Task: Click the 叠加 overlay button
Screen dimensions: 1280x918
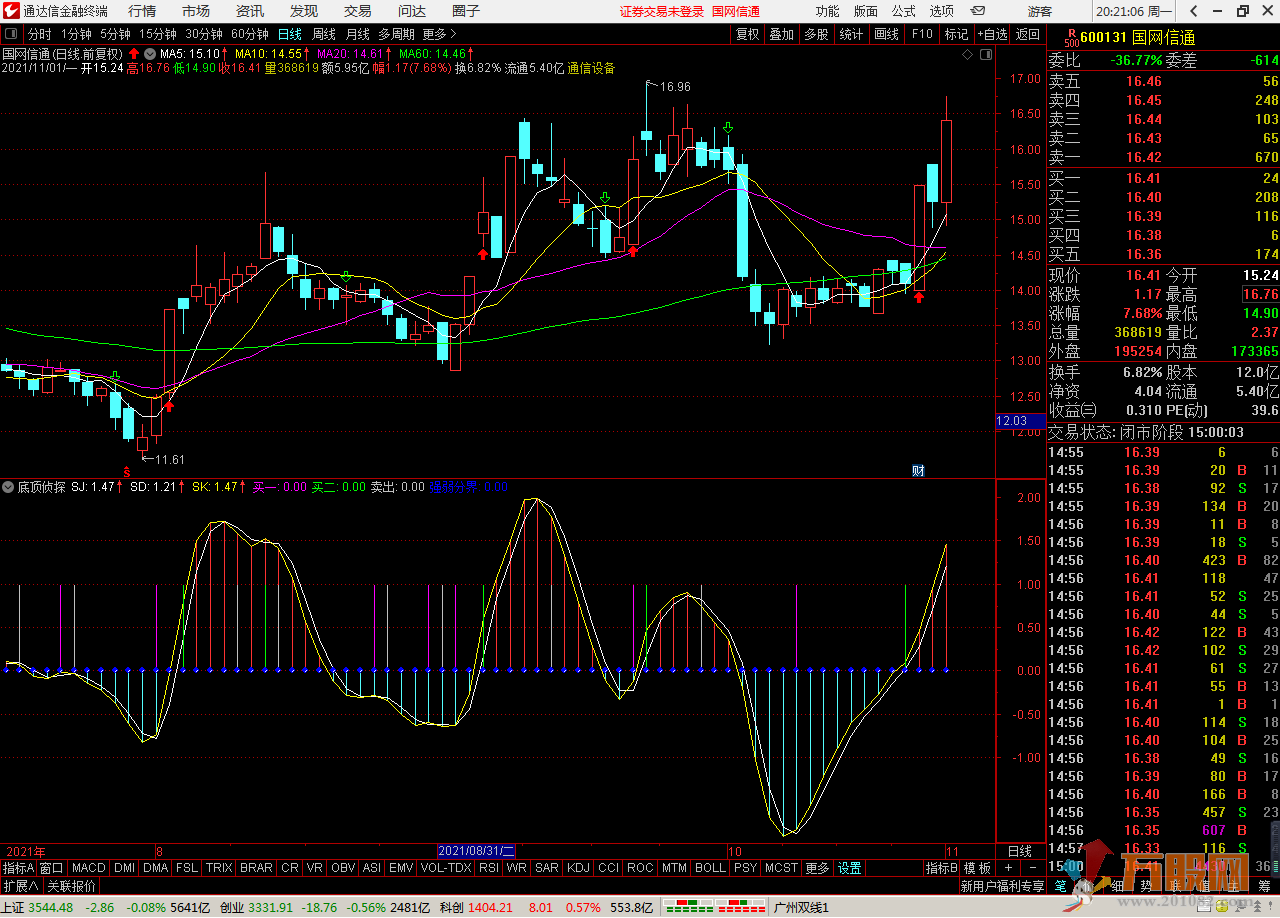Action: (x=781, y=34)
